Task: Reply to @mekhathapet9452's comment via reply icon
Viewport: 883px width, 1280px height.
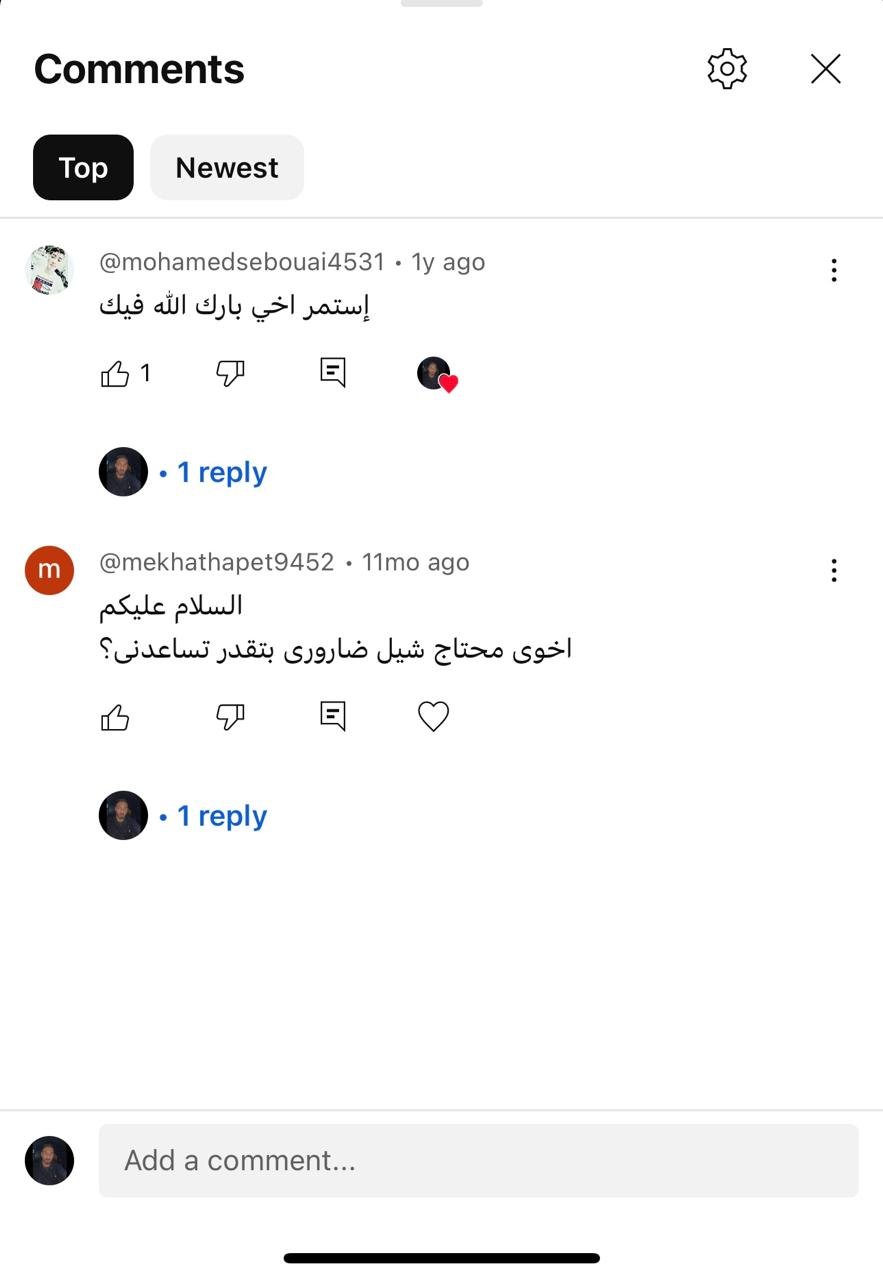Action: [x=333, y=716]
